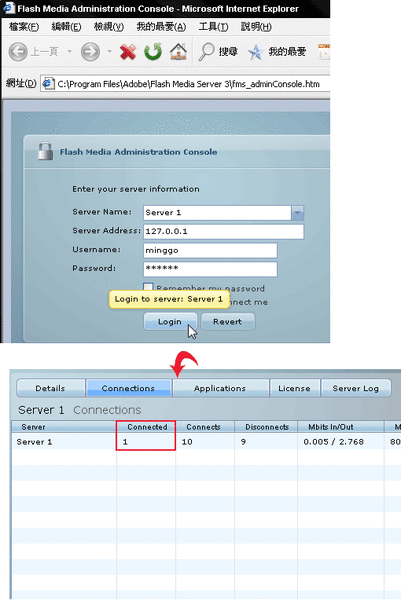The image size is (401, 600).
Task: Click the Connects value 10
Action: click(x=187, y=442)
